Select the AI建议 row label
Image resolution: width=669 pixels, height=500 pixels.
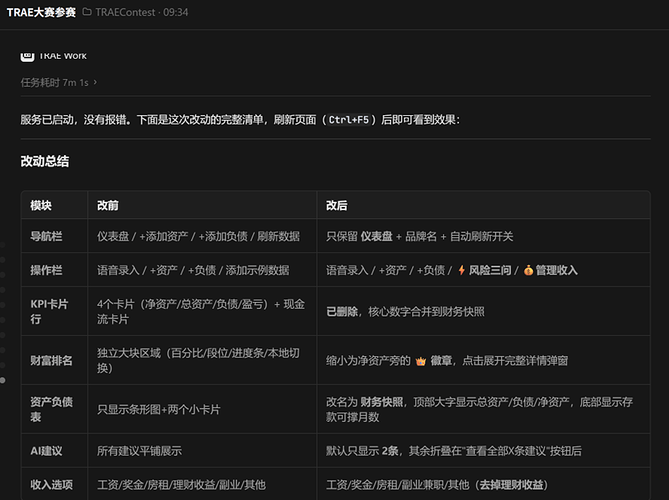46,451
